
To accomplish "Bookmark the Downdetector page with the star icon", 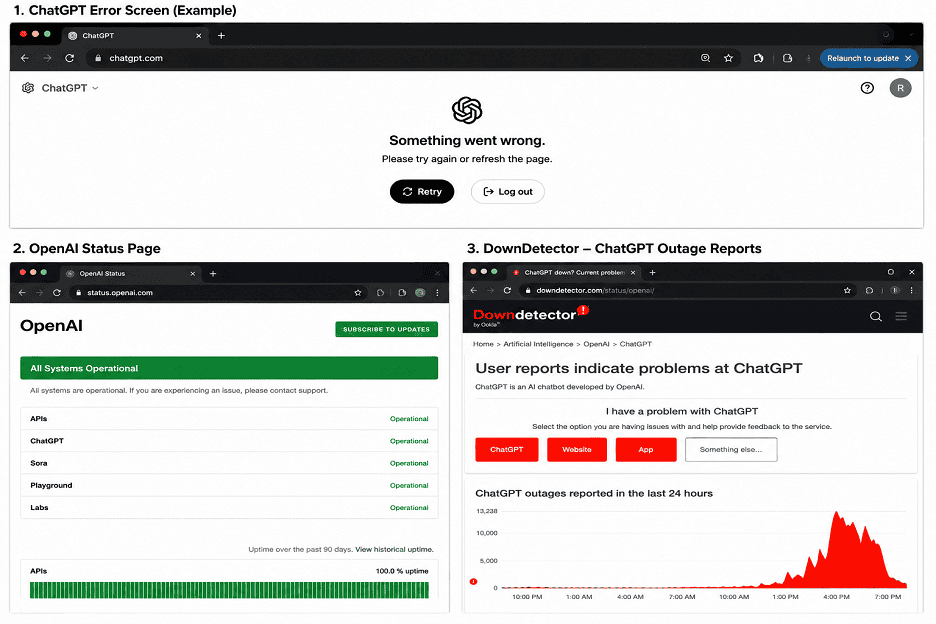I will click(x=847, y=290).
